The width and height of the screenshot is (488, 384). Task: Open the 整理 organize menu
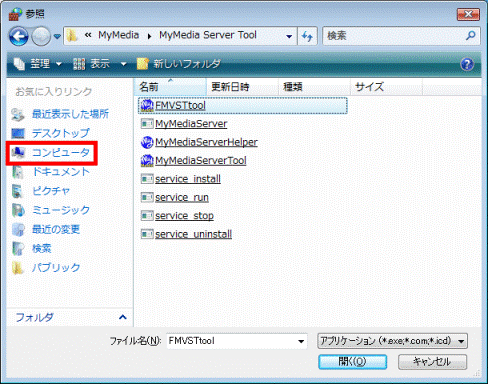[x=37, y=63]
